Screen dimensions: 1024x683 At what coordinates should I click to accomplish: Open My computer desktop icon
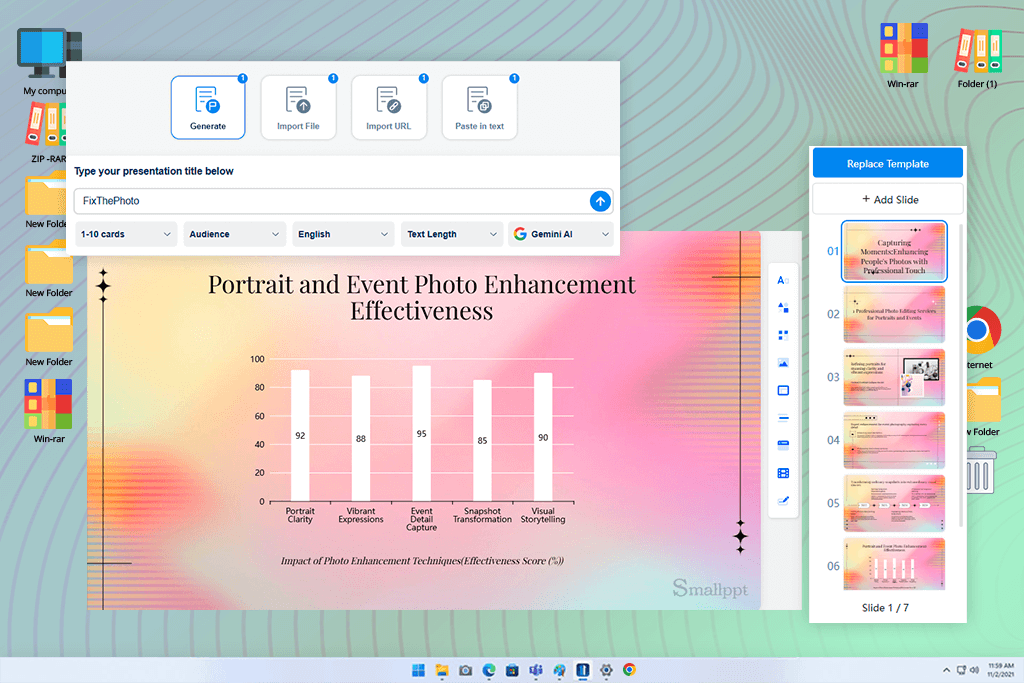[45, 62]
